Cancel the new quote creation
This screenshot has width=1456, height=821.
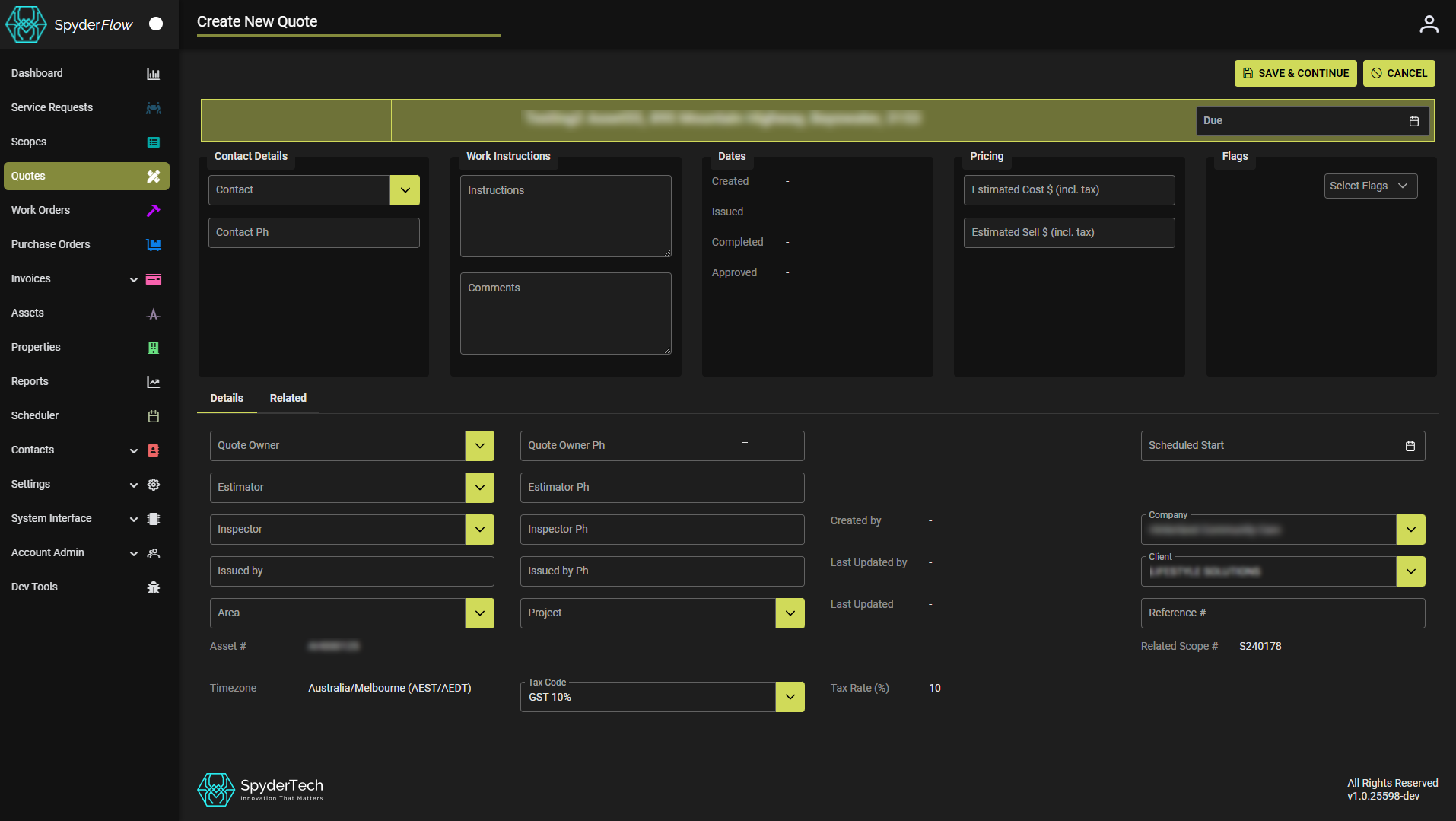point(1398,74)
